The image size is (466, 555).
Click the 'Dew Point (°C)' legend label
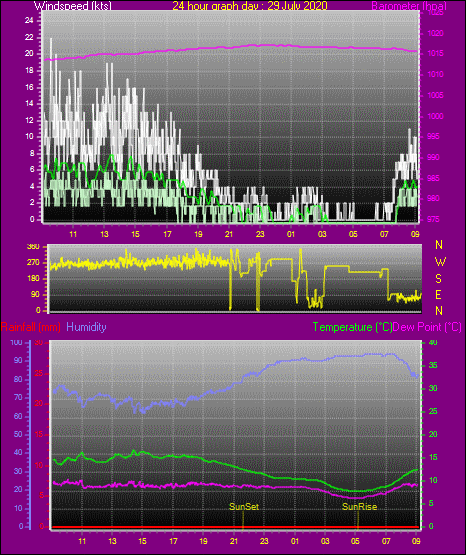click(427, 327)
